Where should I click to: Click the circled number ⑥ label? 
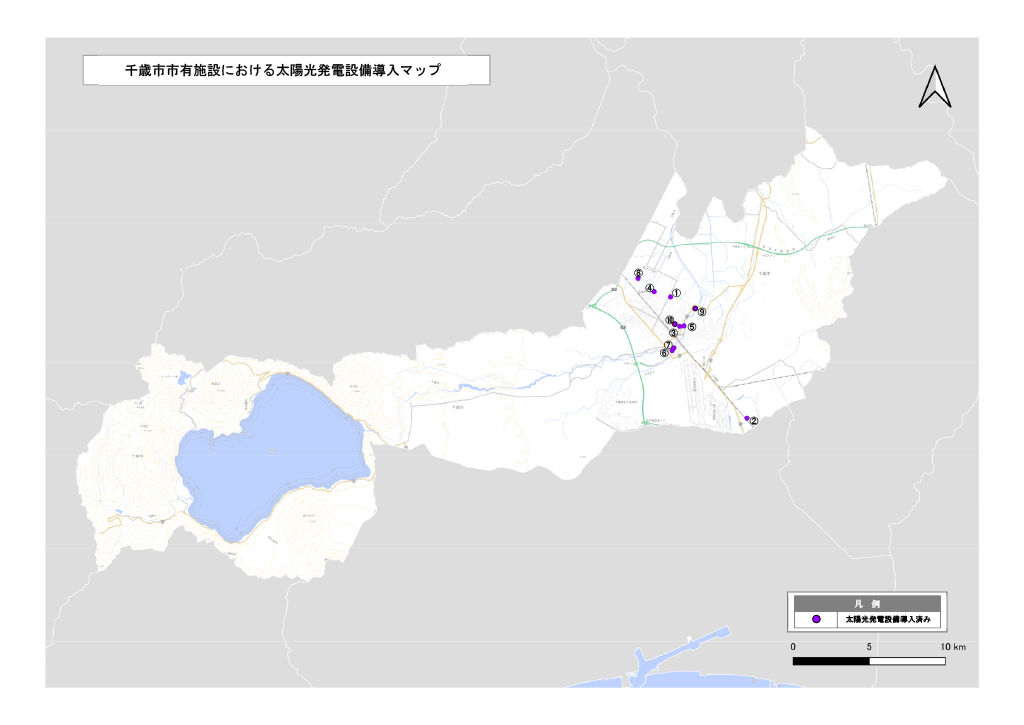click(x=664, y=352)
